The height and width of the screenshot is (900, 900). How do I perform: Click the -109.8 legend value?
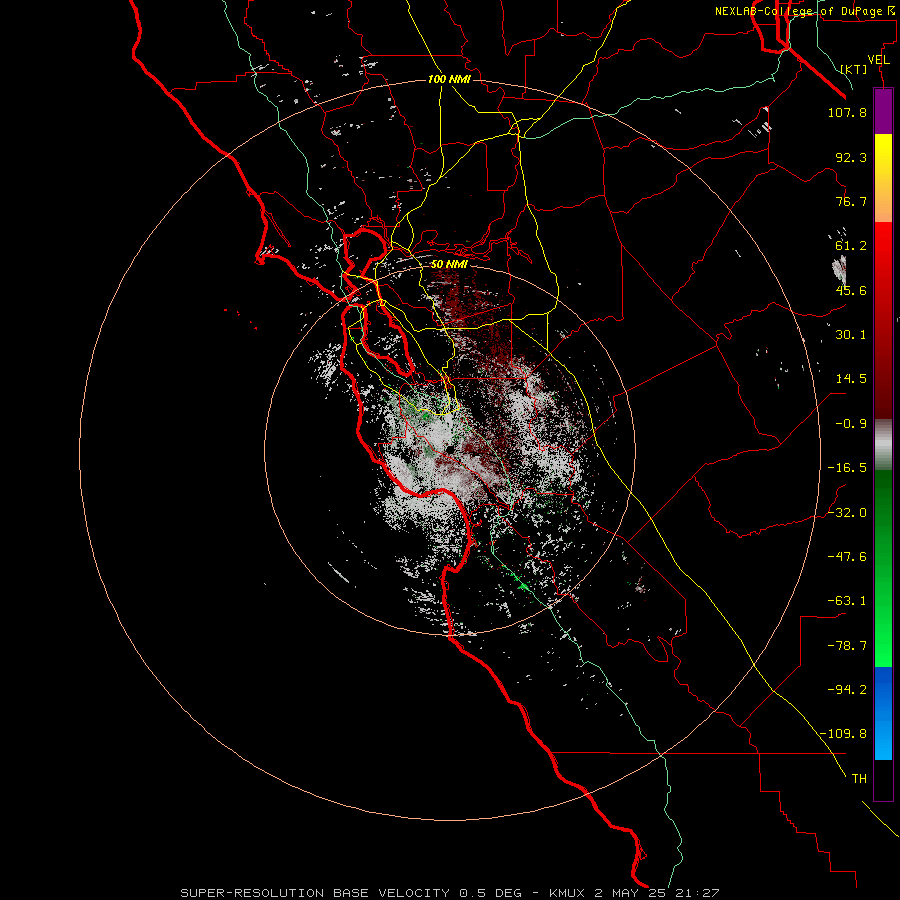[x=843, y=734]
